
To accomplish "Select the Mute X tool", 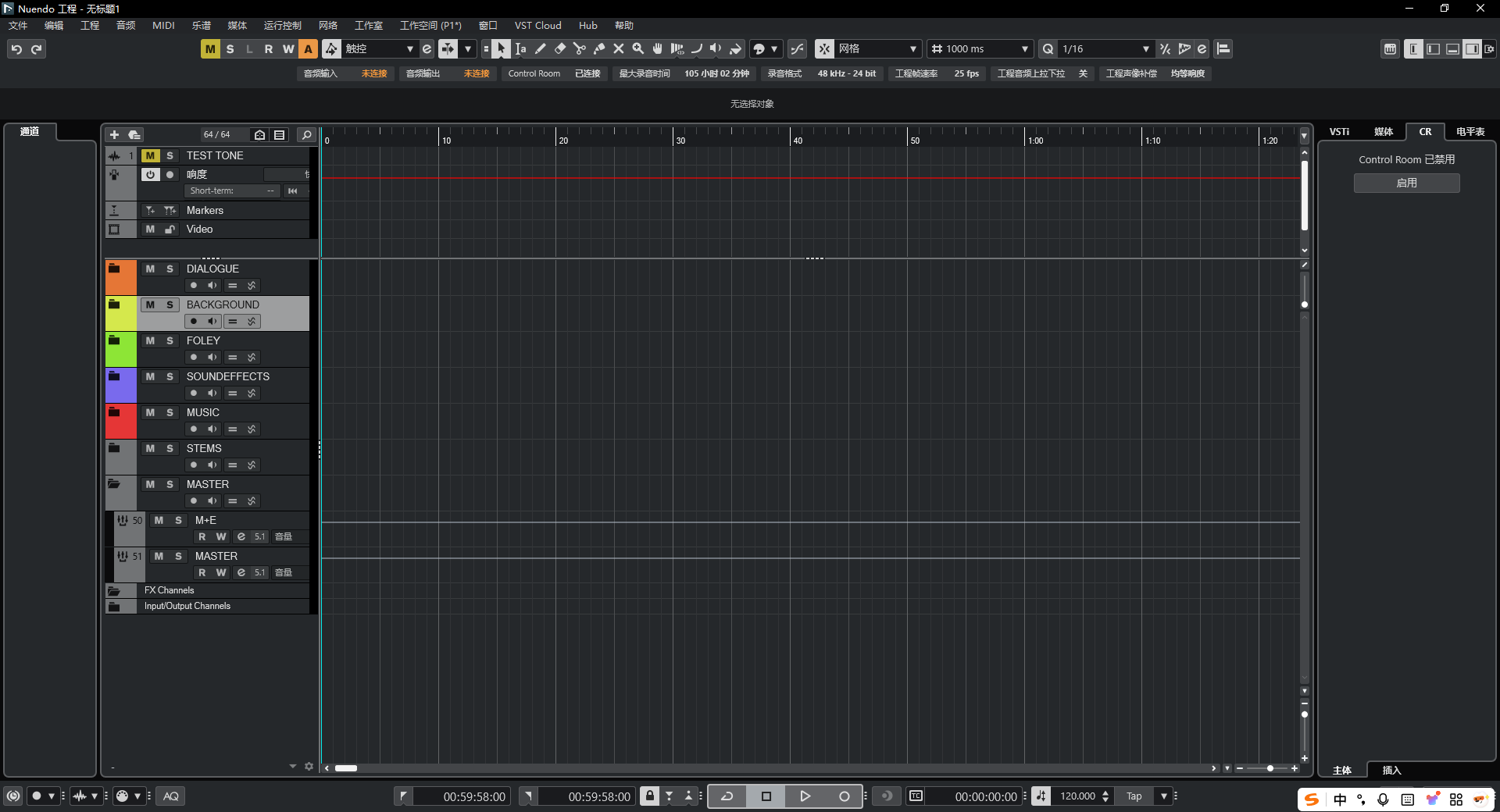I will 619,49.
